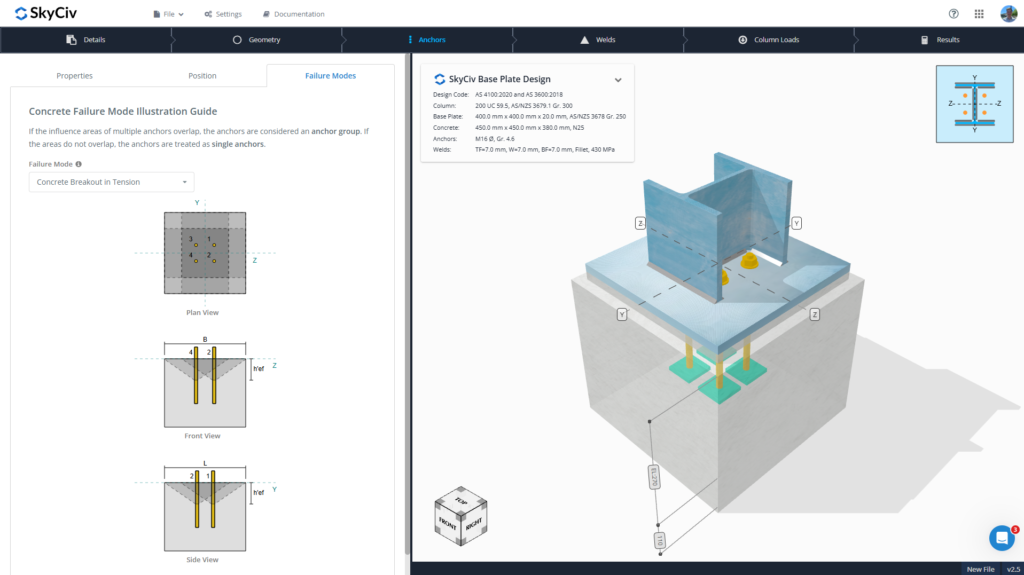This screenshot has height=575, width=1024.
Task: Click the Column '200 UC 59.5' text
Action: (524, 105)
